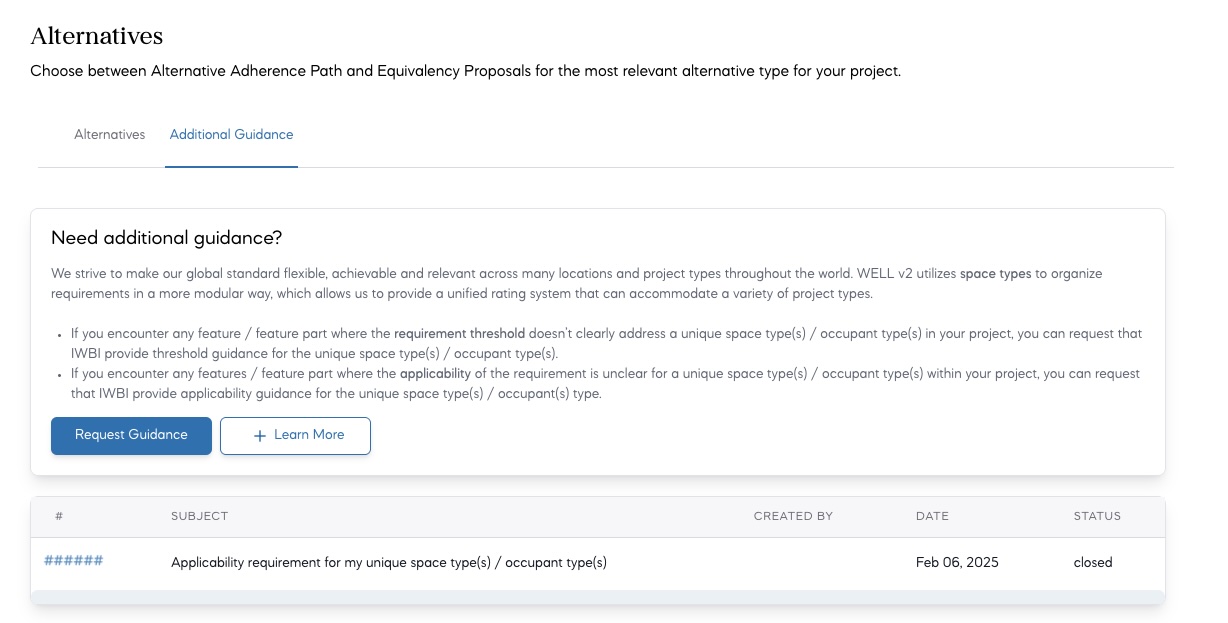Screen dimensions: 1228x623
Task: Click the Feb 06, 2025 date cell
Action: [957, 563]
